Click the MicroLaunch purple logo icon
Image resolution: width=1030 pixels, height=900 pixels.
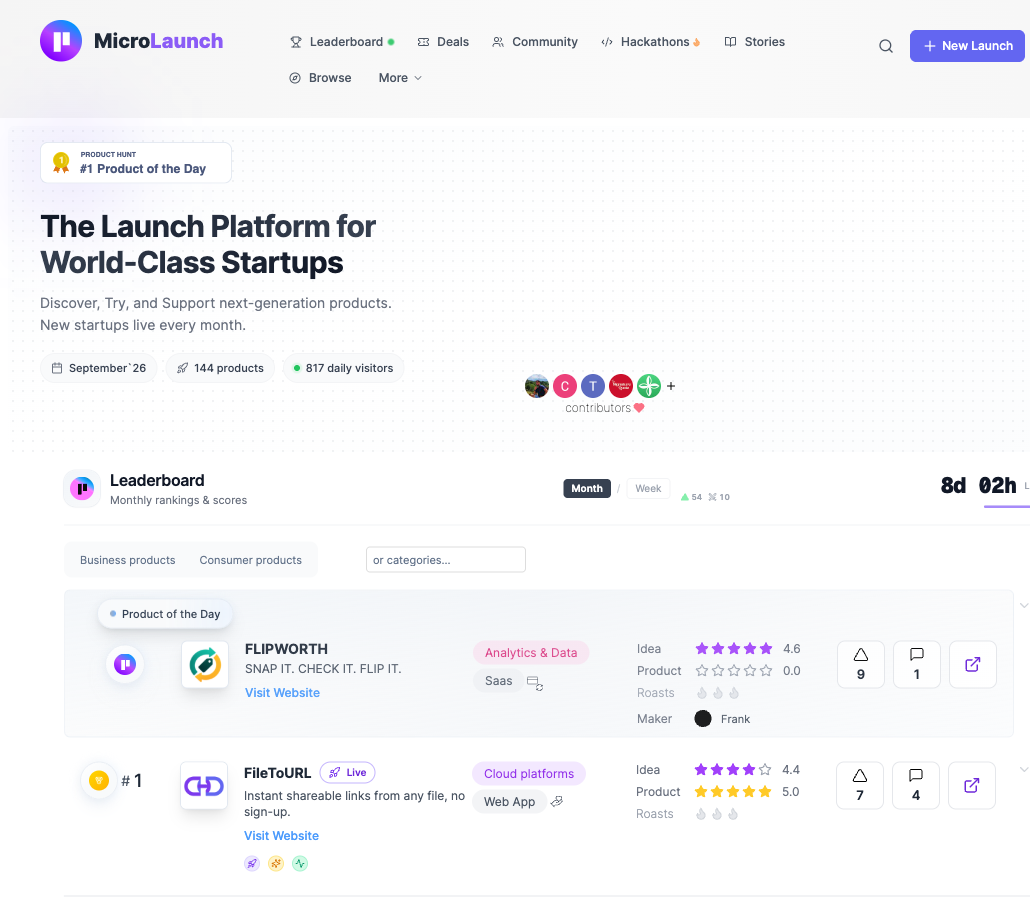60,41
